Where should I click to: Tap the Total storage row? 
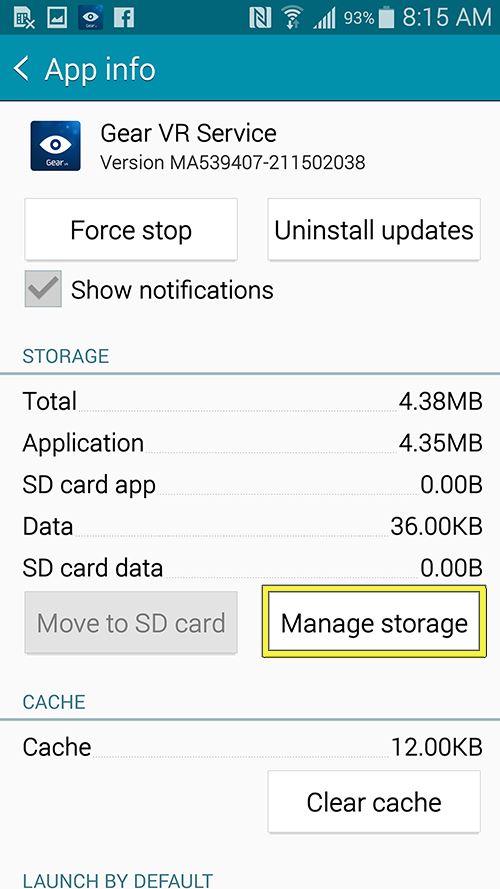[x=252, y=401]
